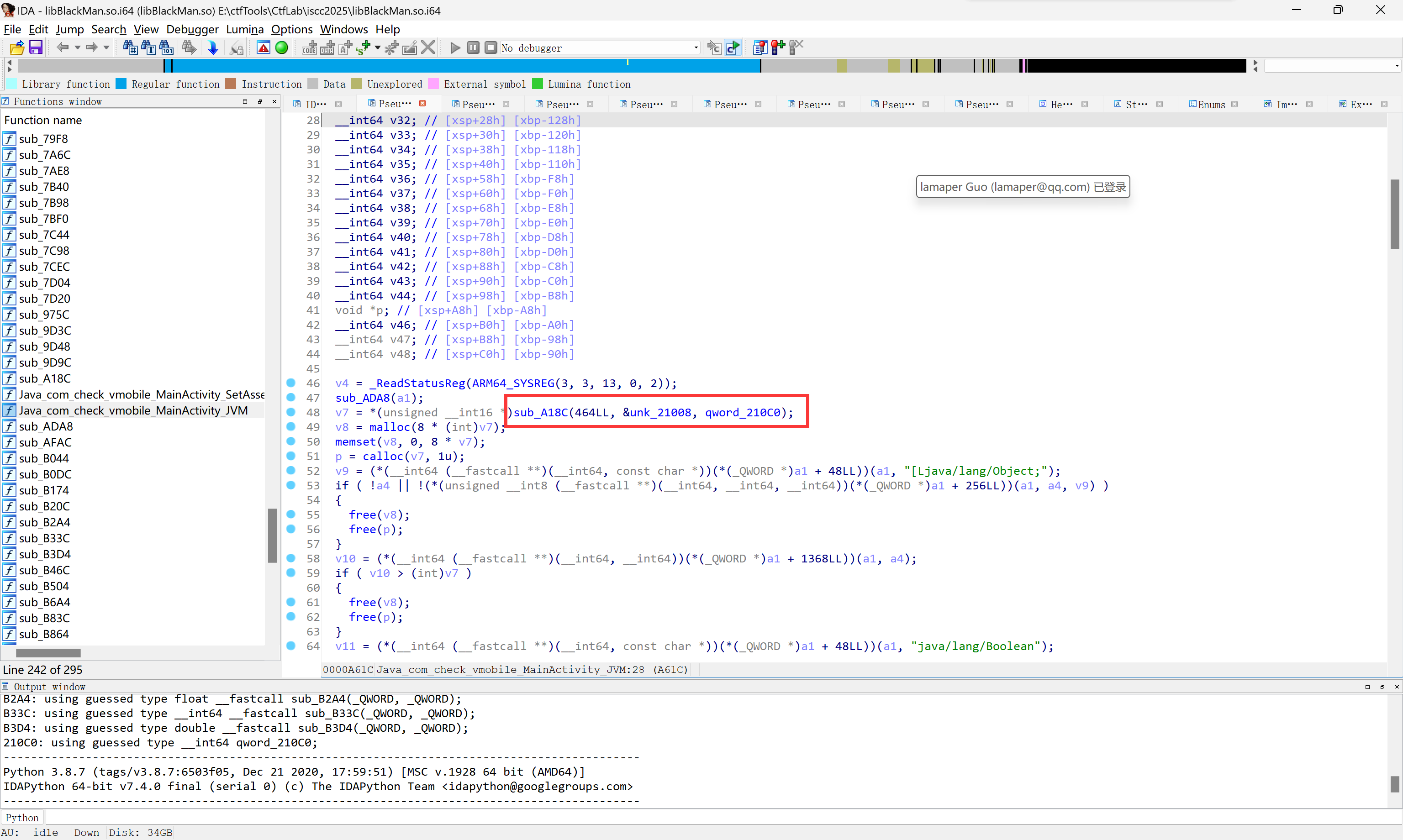Open the No debugger dropdown
This screenshot has height=840, width=1403.
tap(696, 48)
